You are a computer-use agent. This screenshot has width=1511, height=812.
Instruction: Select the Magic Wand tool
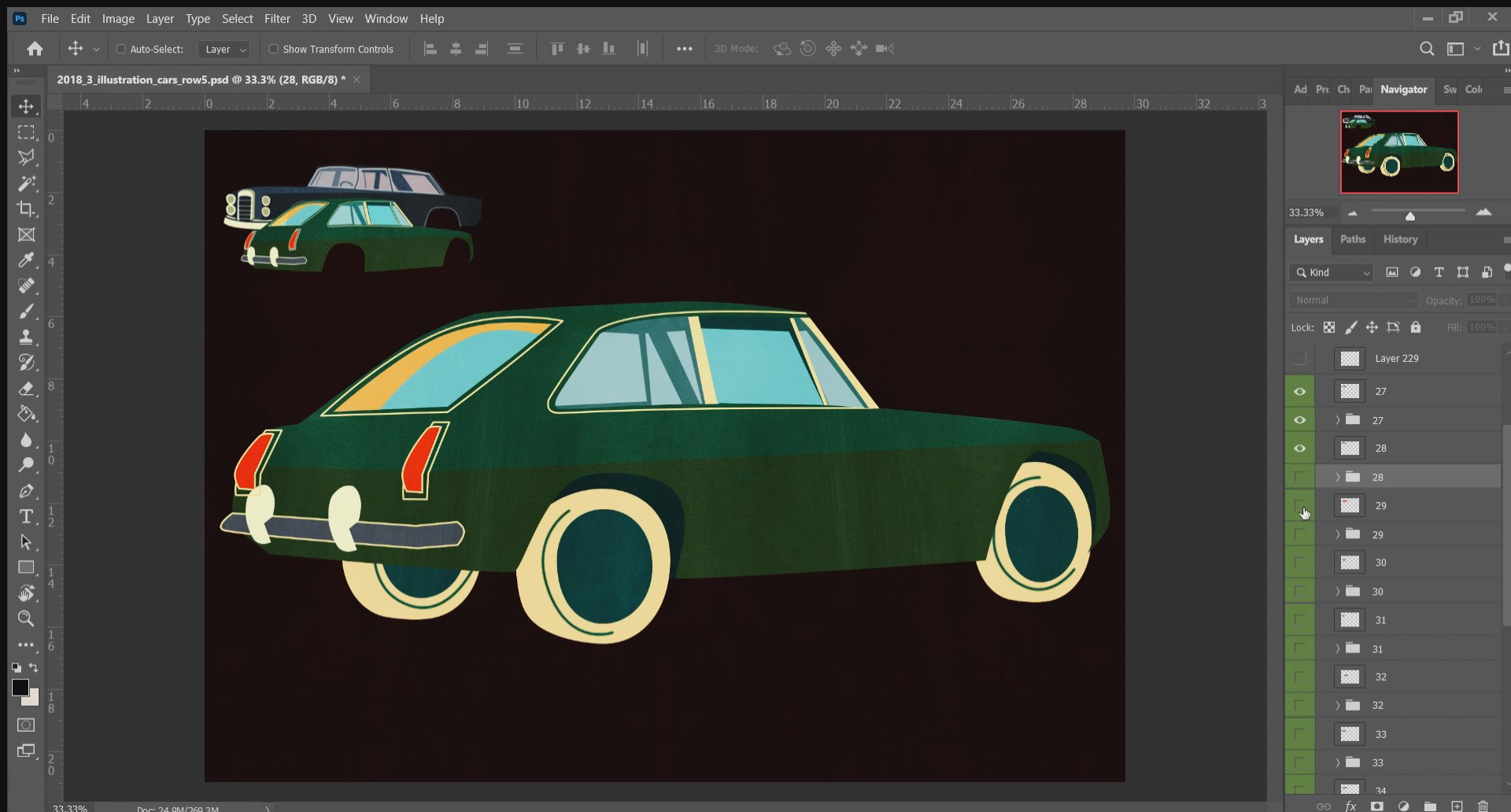click(26, 183)
